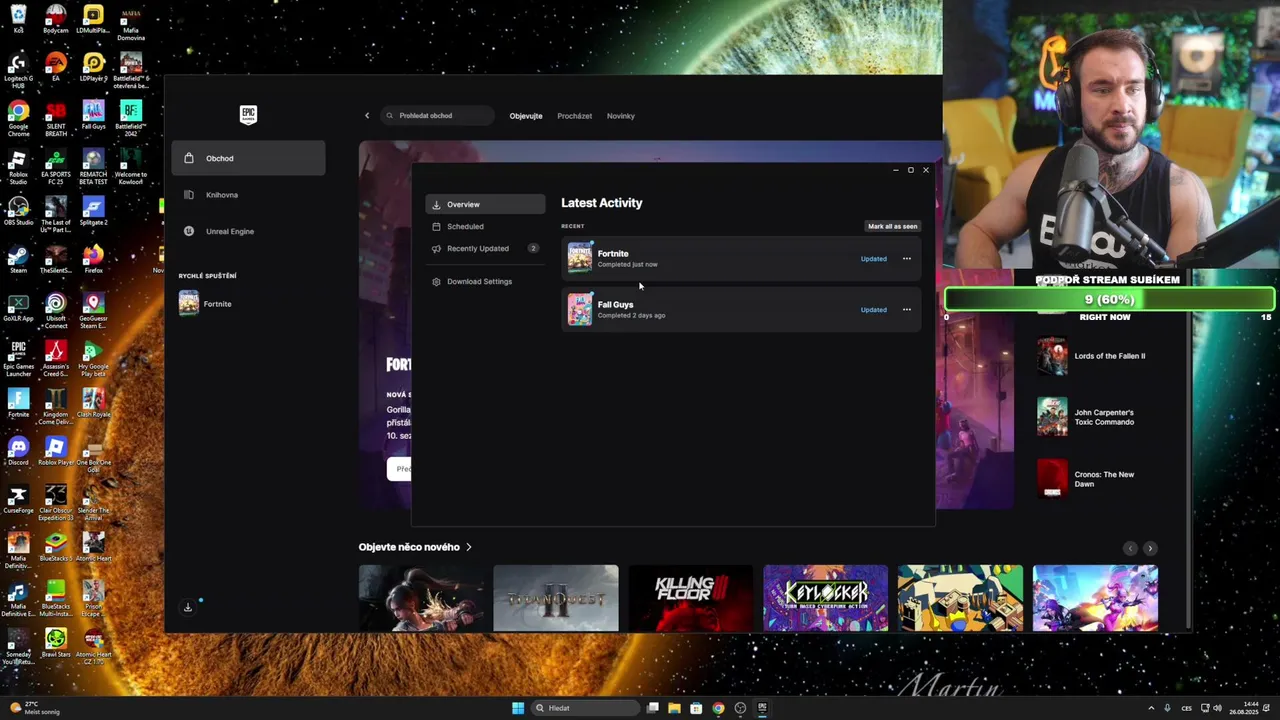1280x720 pixels.
Task: Click Updated status on Fortnite row
Action: [873, 259]
